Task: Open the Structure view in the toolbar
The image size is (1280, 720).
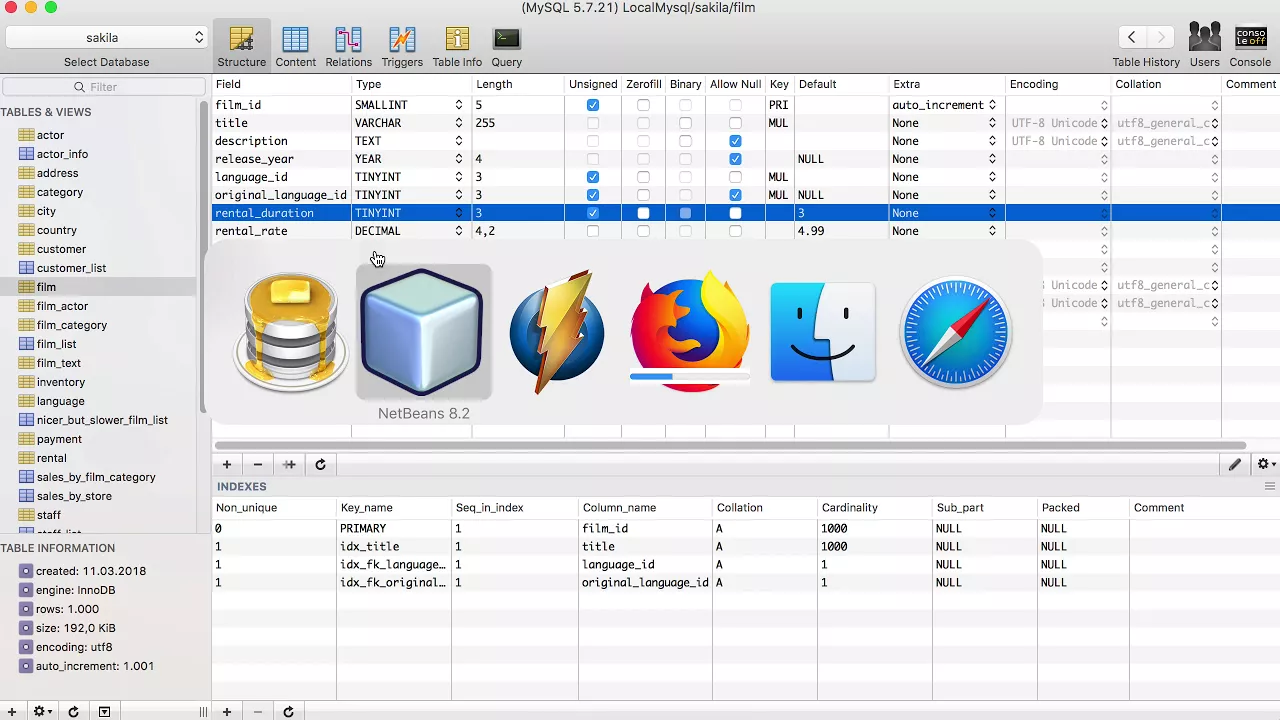Action: pyautogui.click(x=241, y=46)
